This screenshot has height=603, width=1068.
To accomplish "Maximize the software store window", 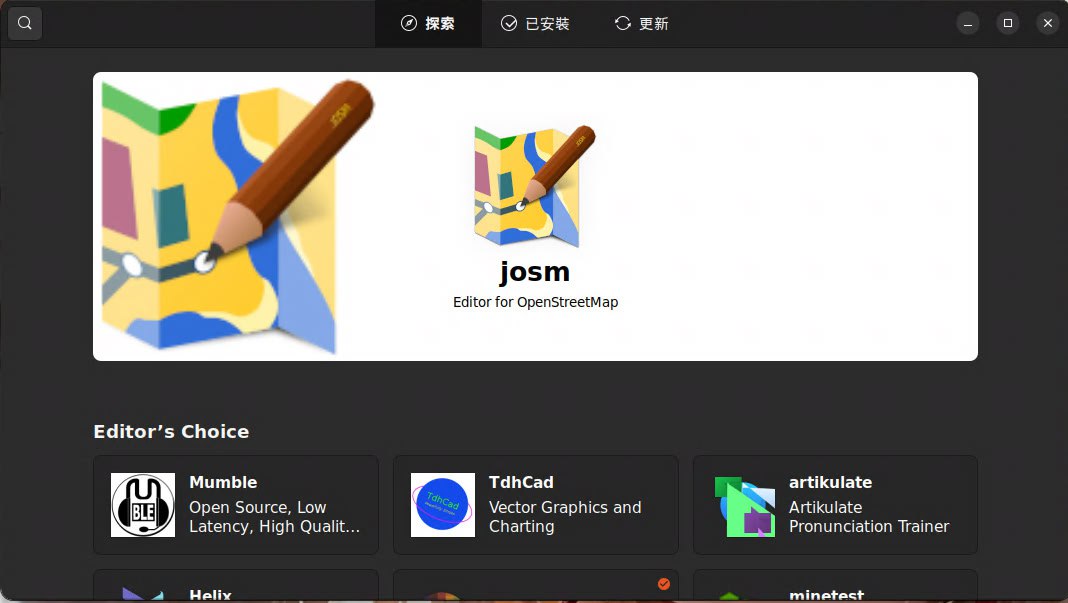I will pos(1007,23).
